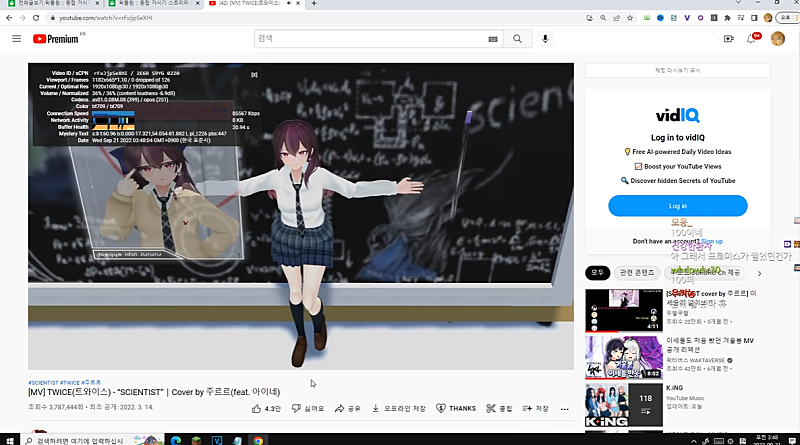Select the 모두 filter chip
The image size is (800, 445).
597,273
